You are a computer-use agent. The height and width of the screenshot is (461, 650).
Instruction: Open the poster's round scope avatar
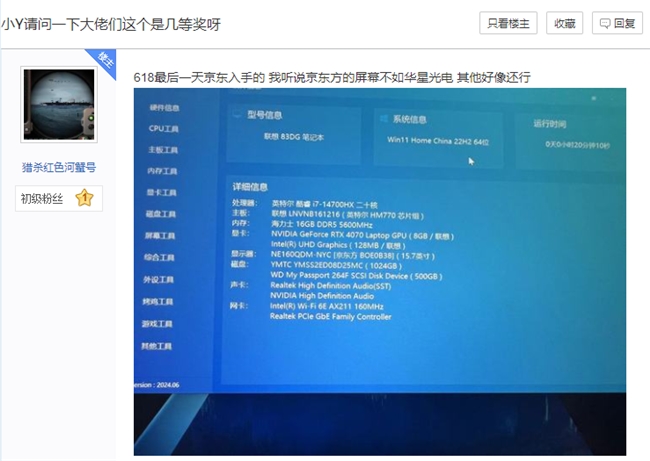pos(59,104)
